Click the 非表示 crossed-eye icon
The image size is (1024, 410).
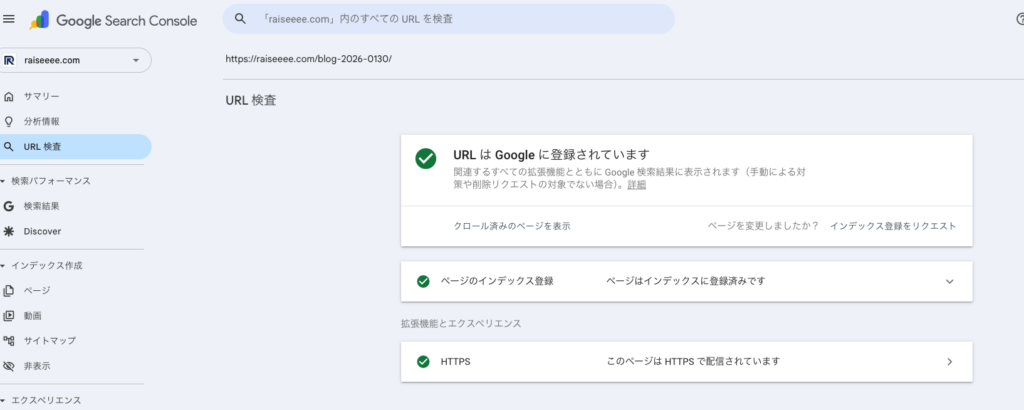pos(9,366)
